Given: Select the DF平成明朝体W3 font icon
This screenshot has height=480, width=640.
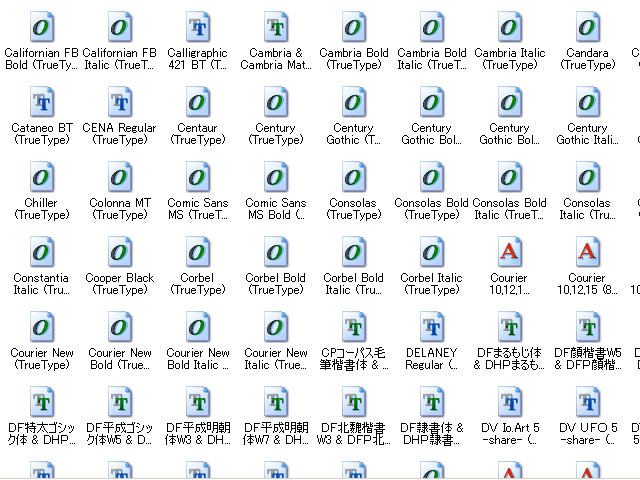Looking at the screenshot, I should pos(198,402).
